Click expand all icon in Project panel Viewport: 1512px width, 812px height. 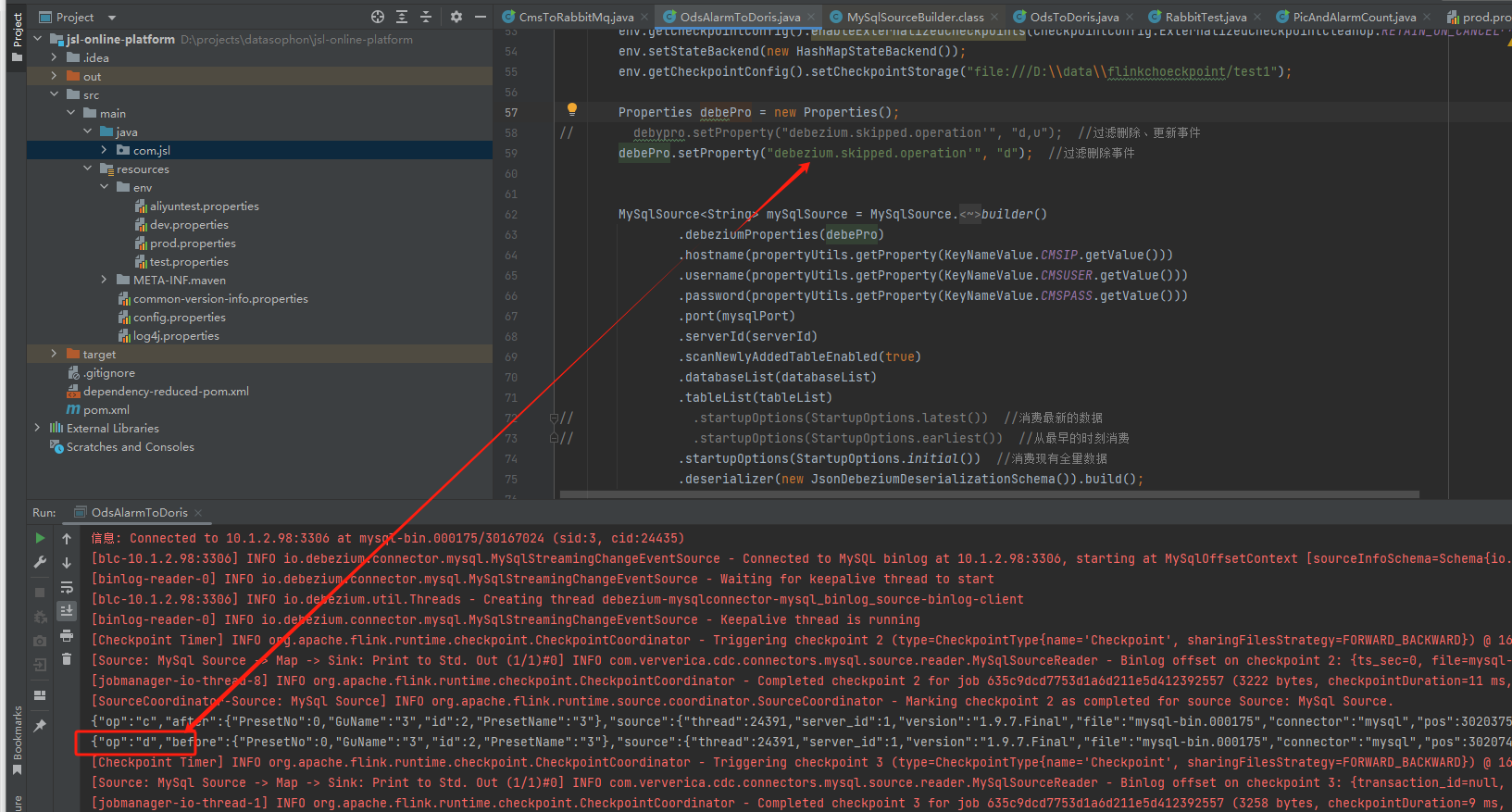402,17
